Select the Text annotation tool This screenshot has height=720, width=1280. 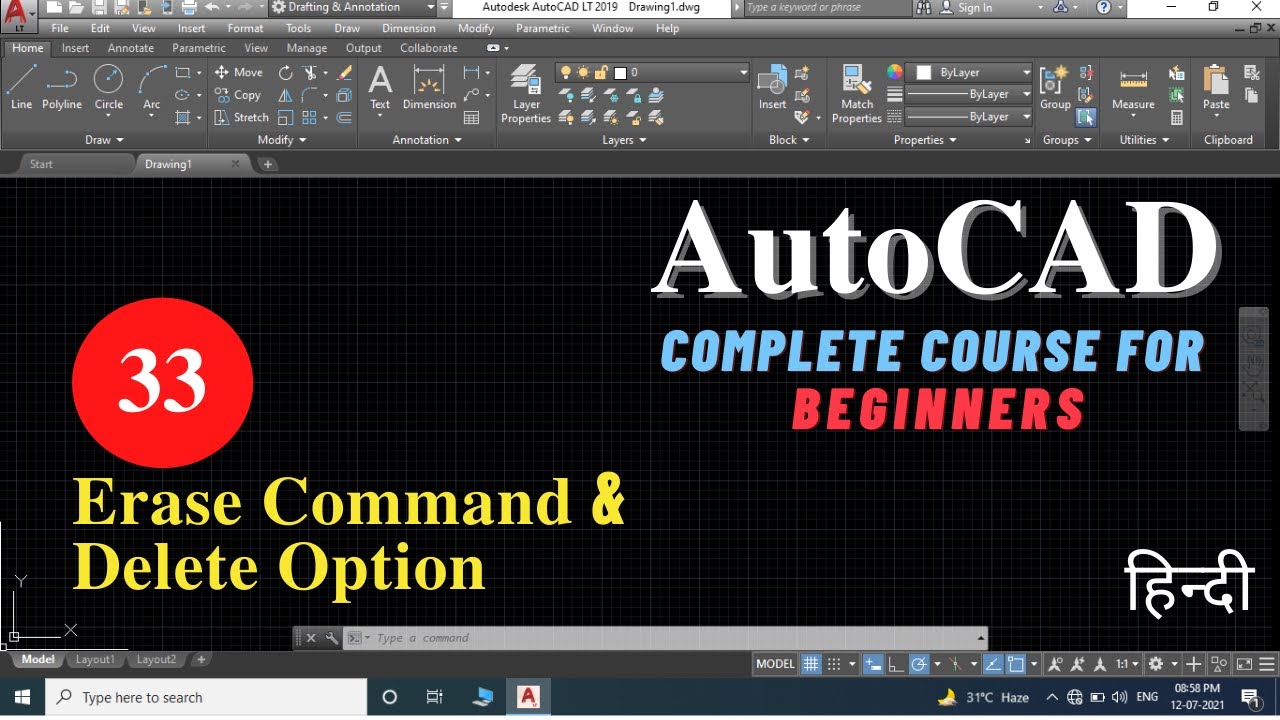pyautogui.click(x=380, y=88)
